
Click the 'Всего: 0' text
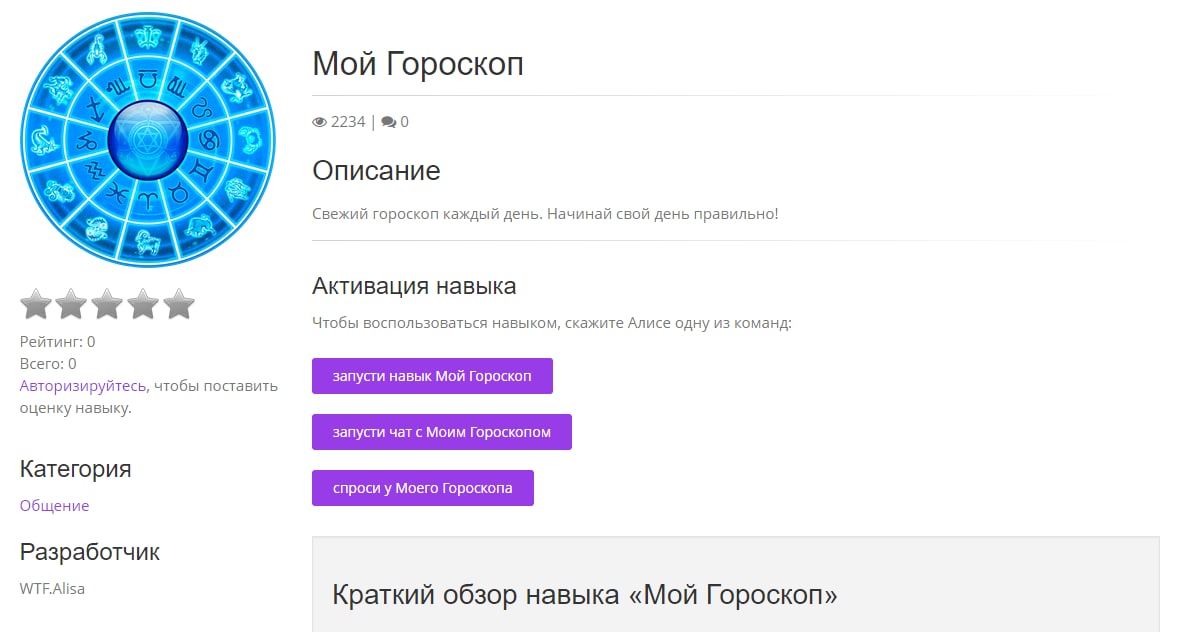pyautogui.click(x=48, y=364)
